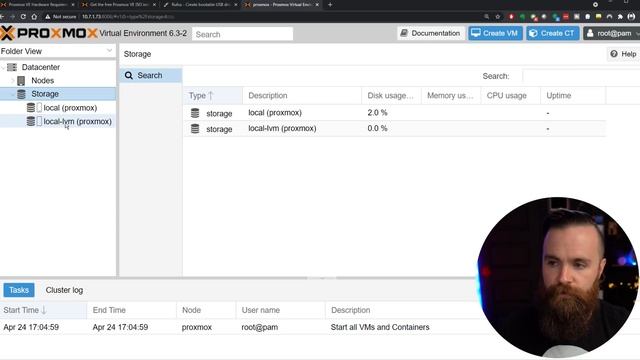The image size is (640, 360).
Task: Sort by Description column in the storage grid
Action: point(302,96)
